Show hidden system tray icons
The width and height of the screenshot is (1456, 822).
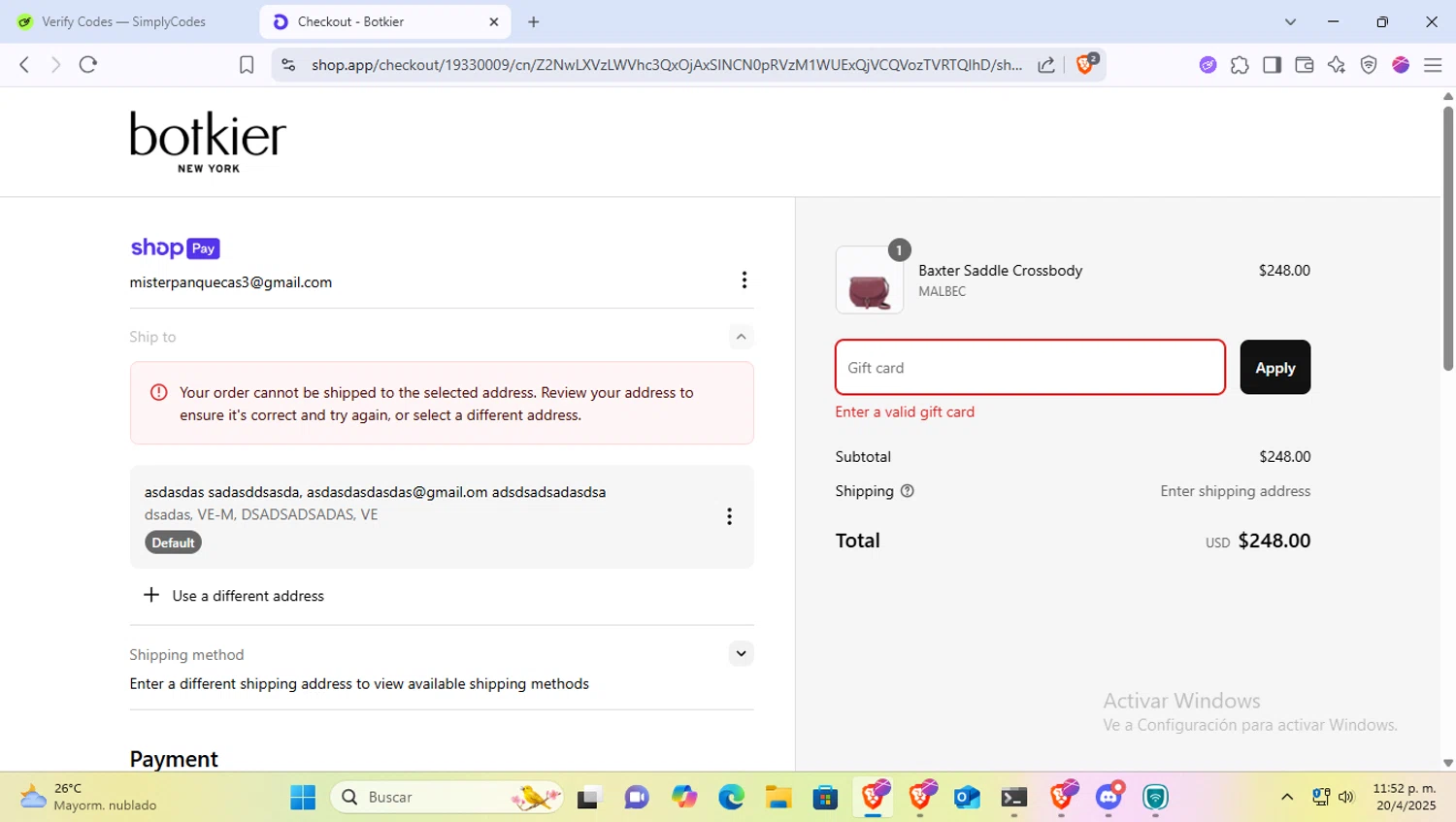[x=1287, y=797]
